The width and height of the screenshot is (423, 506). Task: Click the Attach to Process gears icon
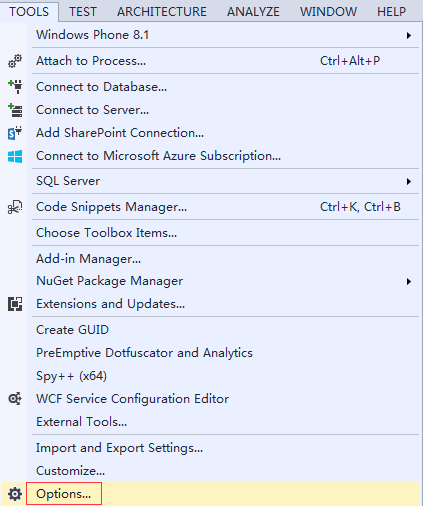tap(15, 61)
